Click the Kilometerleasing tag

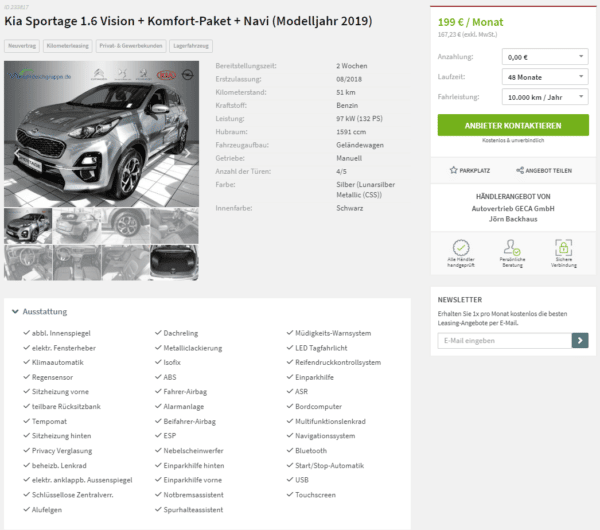(68, 46)
